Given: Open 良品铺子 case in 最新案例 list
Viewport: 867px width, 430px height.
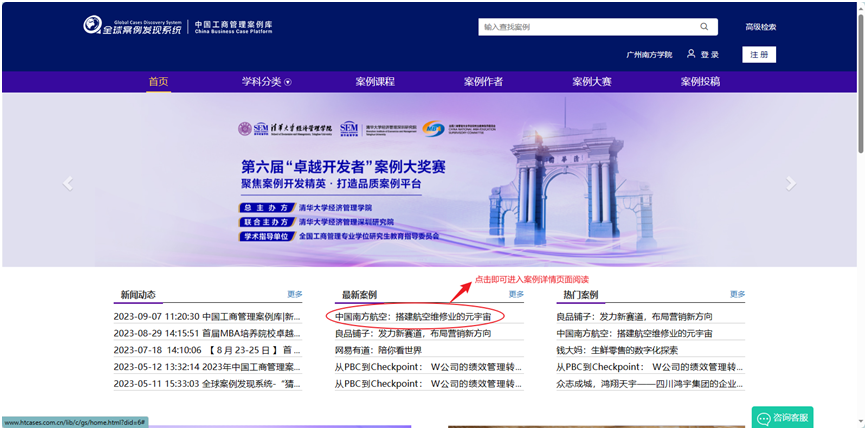Looking at the screenshot, I should click(412, 333).
